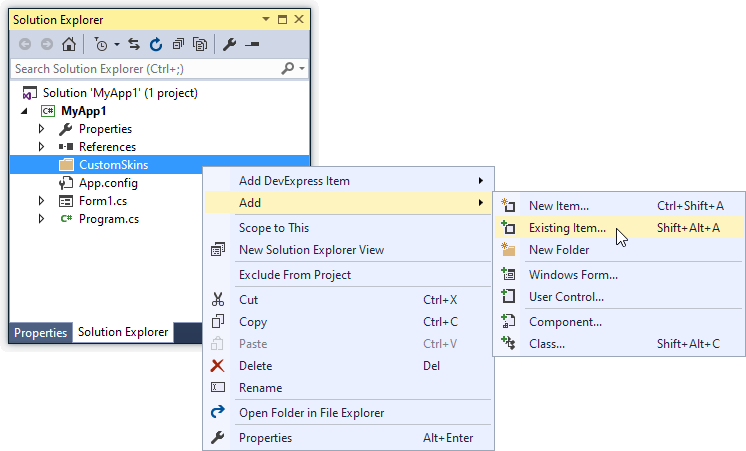Choose New Solution Explorer View

coord(349,250)
